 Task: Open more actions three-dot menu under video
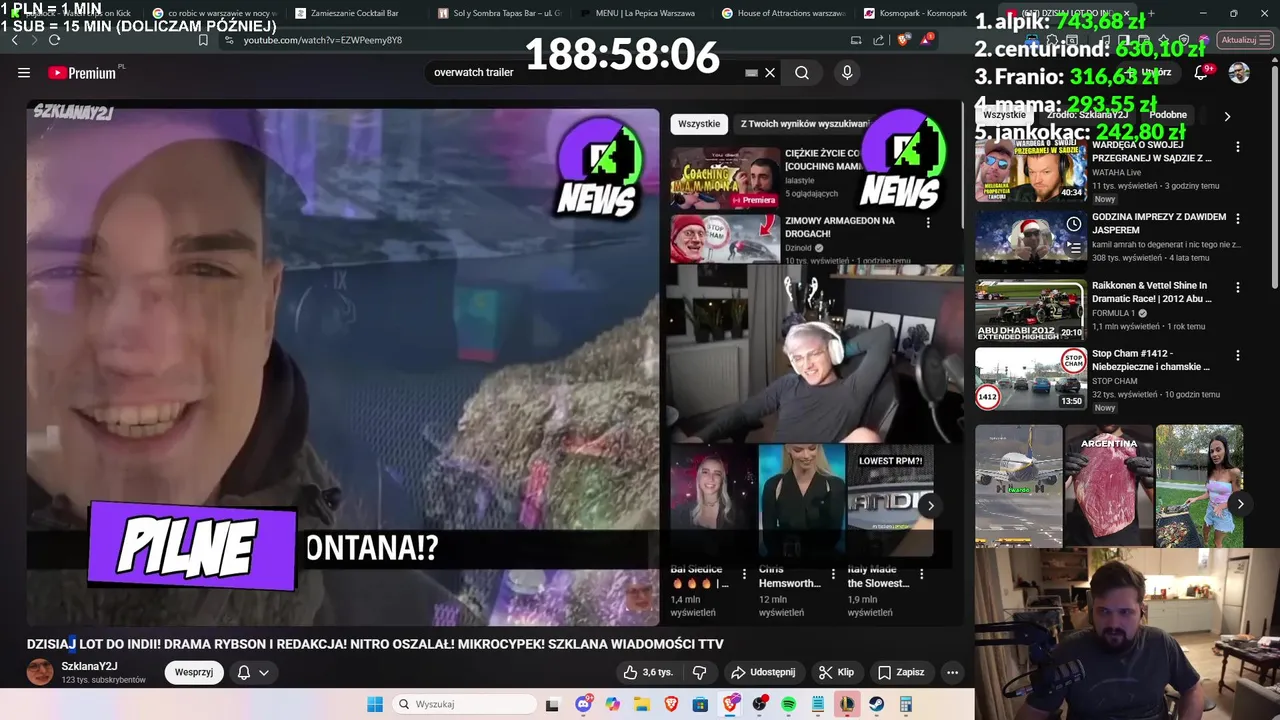(x=952, y=672)
